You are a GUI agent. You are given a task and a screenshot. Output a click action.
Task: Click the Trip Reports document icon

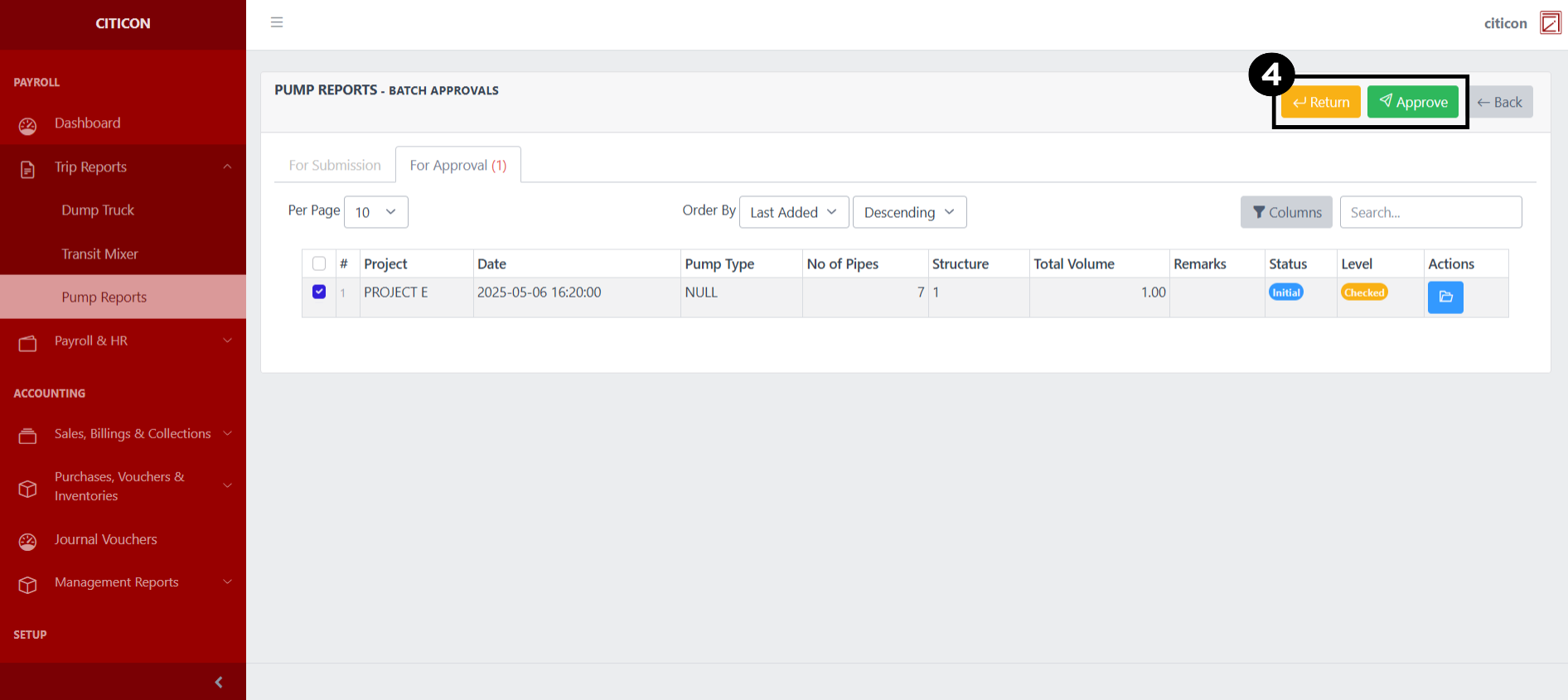pyautogui.click(x=27, y=169)
